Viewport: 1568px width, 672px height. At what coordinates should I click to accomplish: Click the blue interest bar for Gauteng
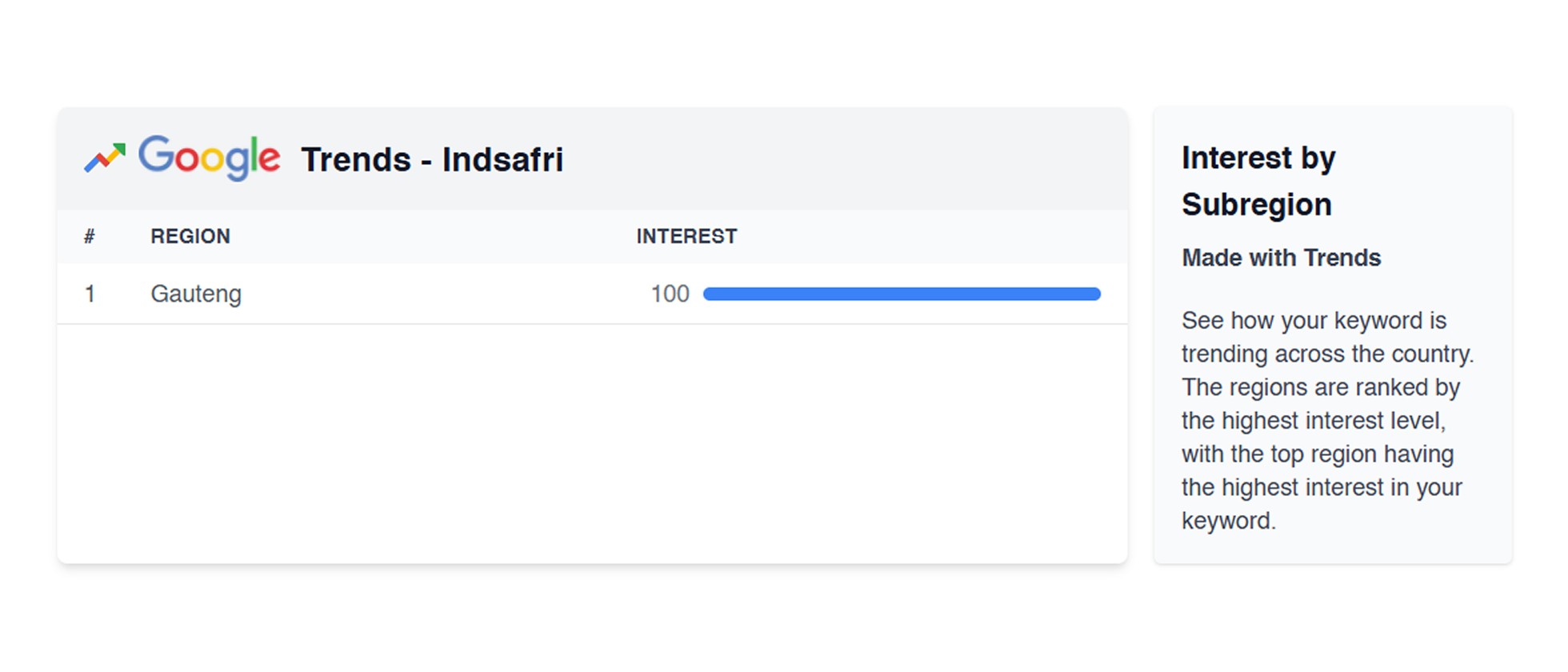point(902,294)
